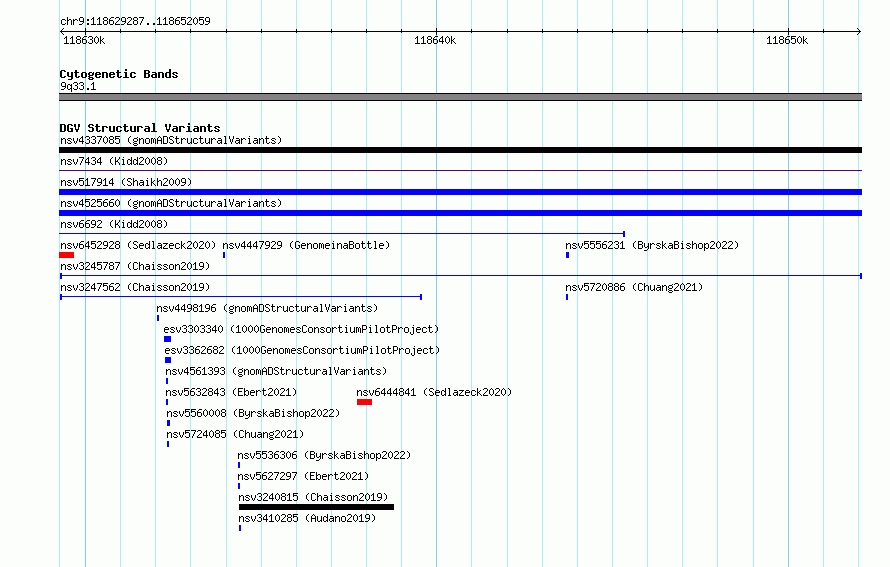Click nsv4561393 gnomAD variant label
Screen dimensions: 890x567
[276, 371]
